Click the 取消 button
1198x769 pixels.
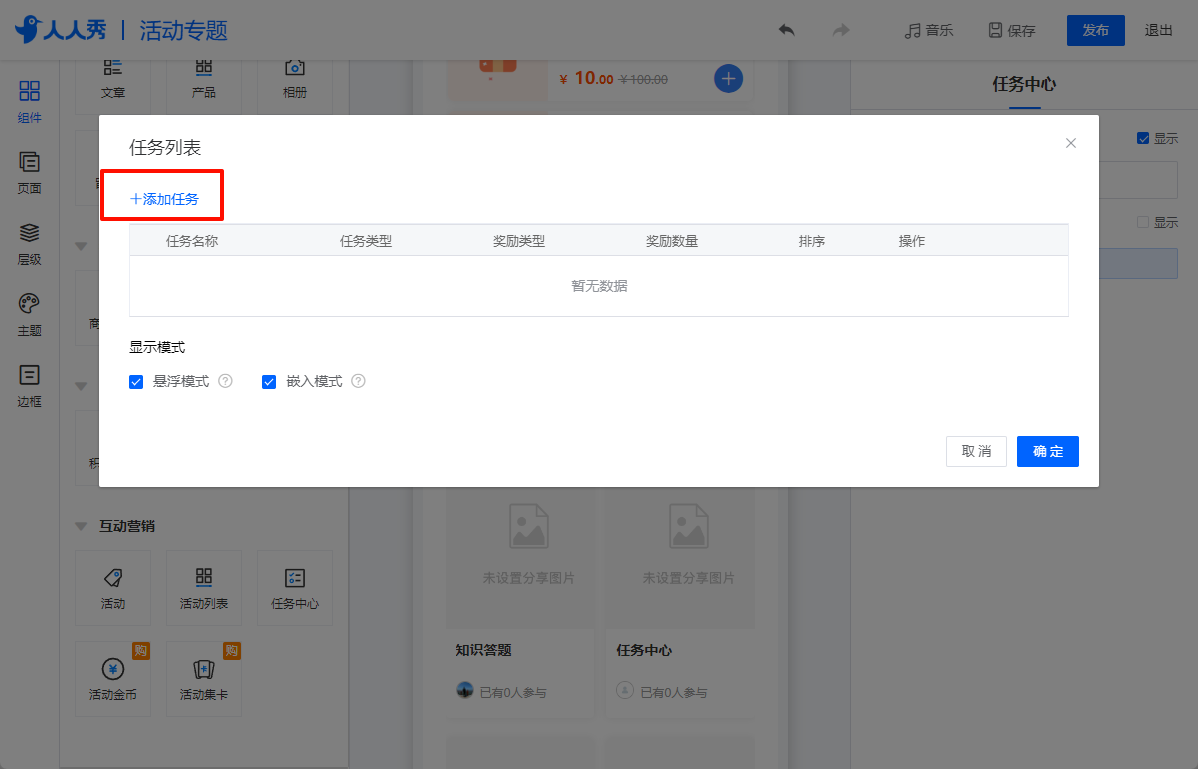[976, 451]
